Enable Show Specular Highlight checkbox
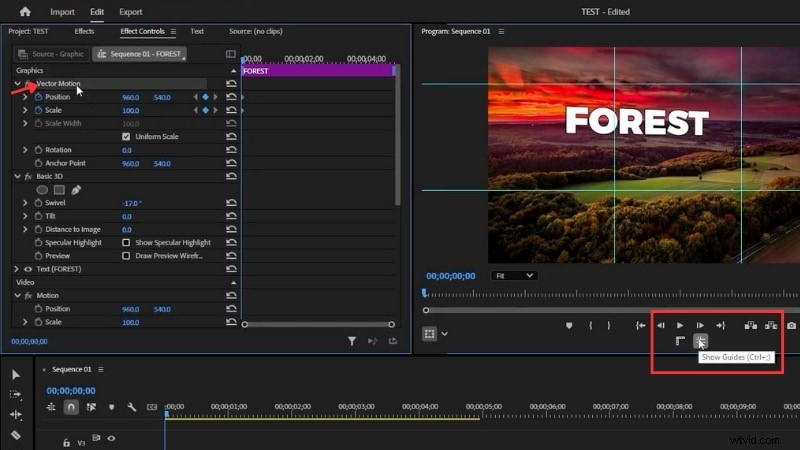This screenshot has height=450, width=800. [x=126, y=242]
